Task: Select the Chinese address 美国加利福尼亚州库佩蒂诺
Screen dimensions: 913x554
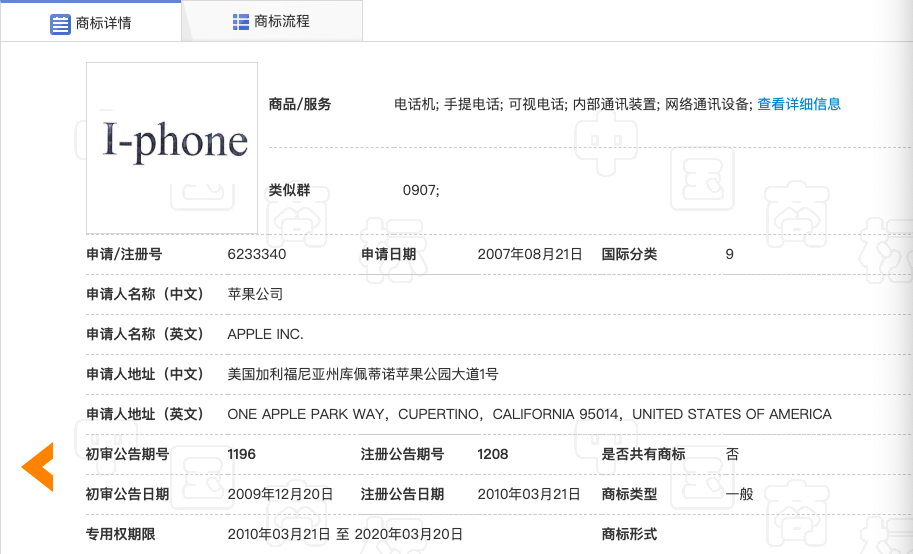Action: [x=363, y=374]
